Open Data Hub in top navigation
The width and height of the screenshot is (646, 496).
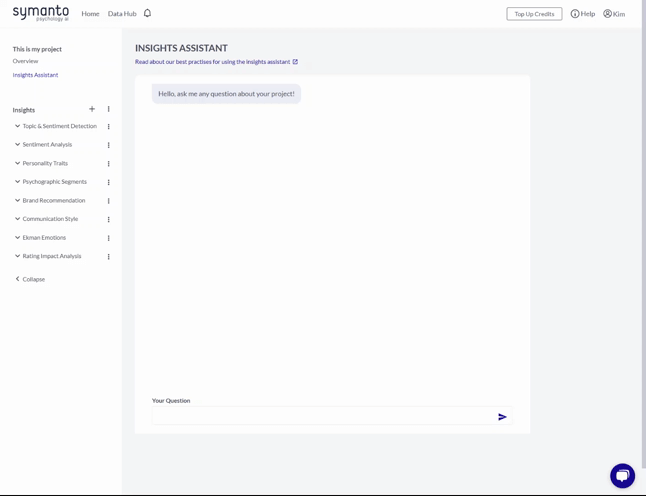click(x=122, y=14)
